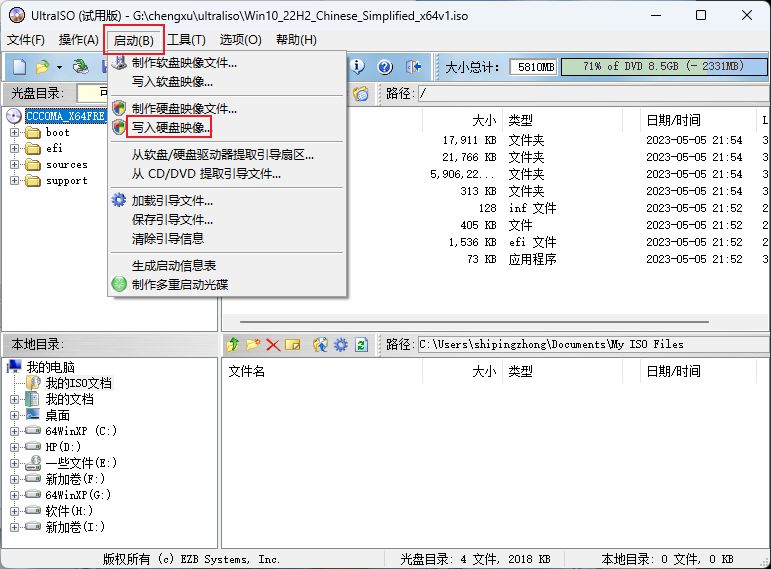The width and height of the screenshot is (771, 569).
Task: Click the red X delete icon
Action: click(x=272, y=345)
